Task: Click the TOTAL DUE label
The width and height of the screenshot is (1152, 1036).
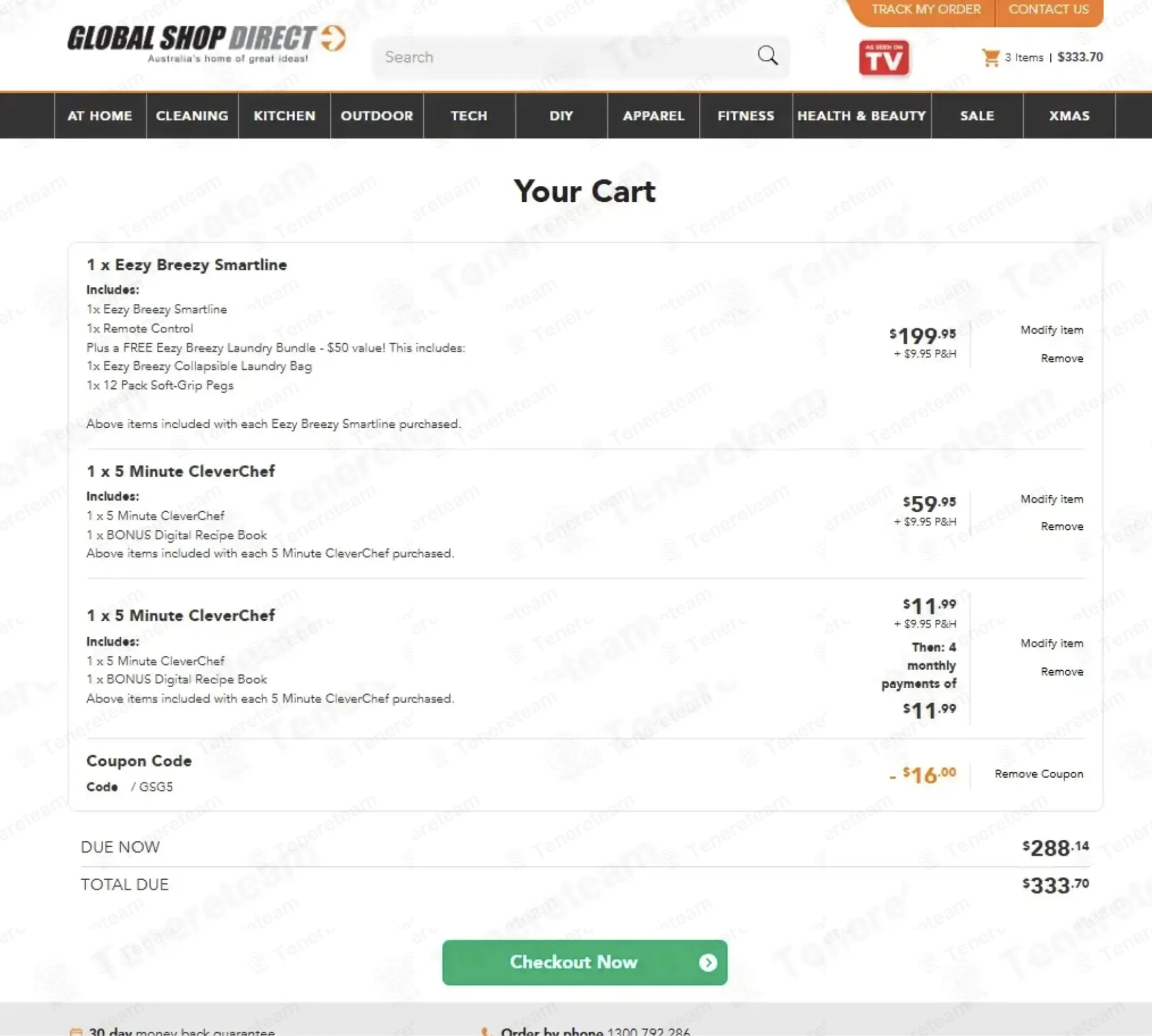Action: click(125, 885)
